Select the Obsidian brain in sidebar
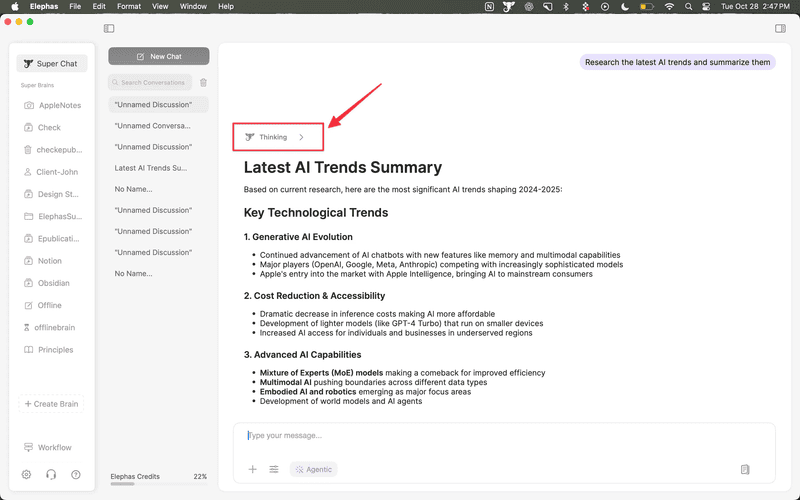The image size is (800, 500). [53, 283]
